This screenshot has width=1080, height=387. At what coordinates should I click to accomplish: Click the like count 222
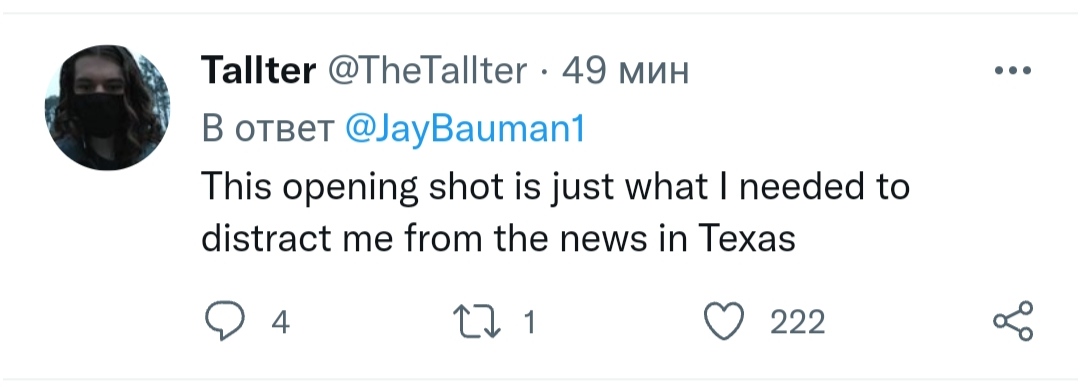[797, 322]
